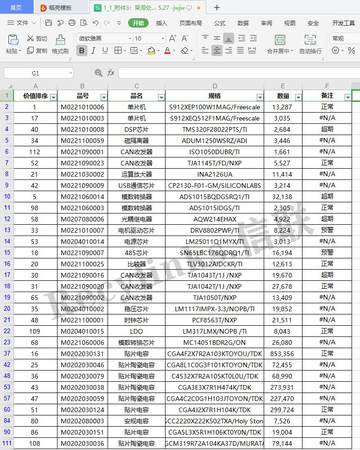Justify text in the cell
The height and width of the screenshot is (450, 360).
click(240, 51)
